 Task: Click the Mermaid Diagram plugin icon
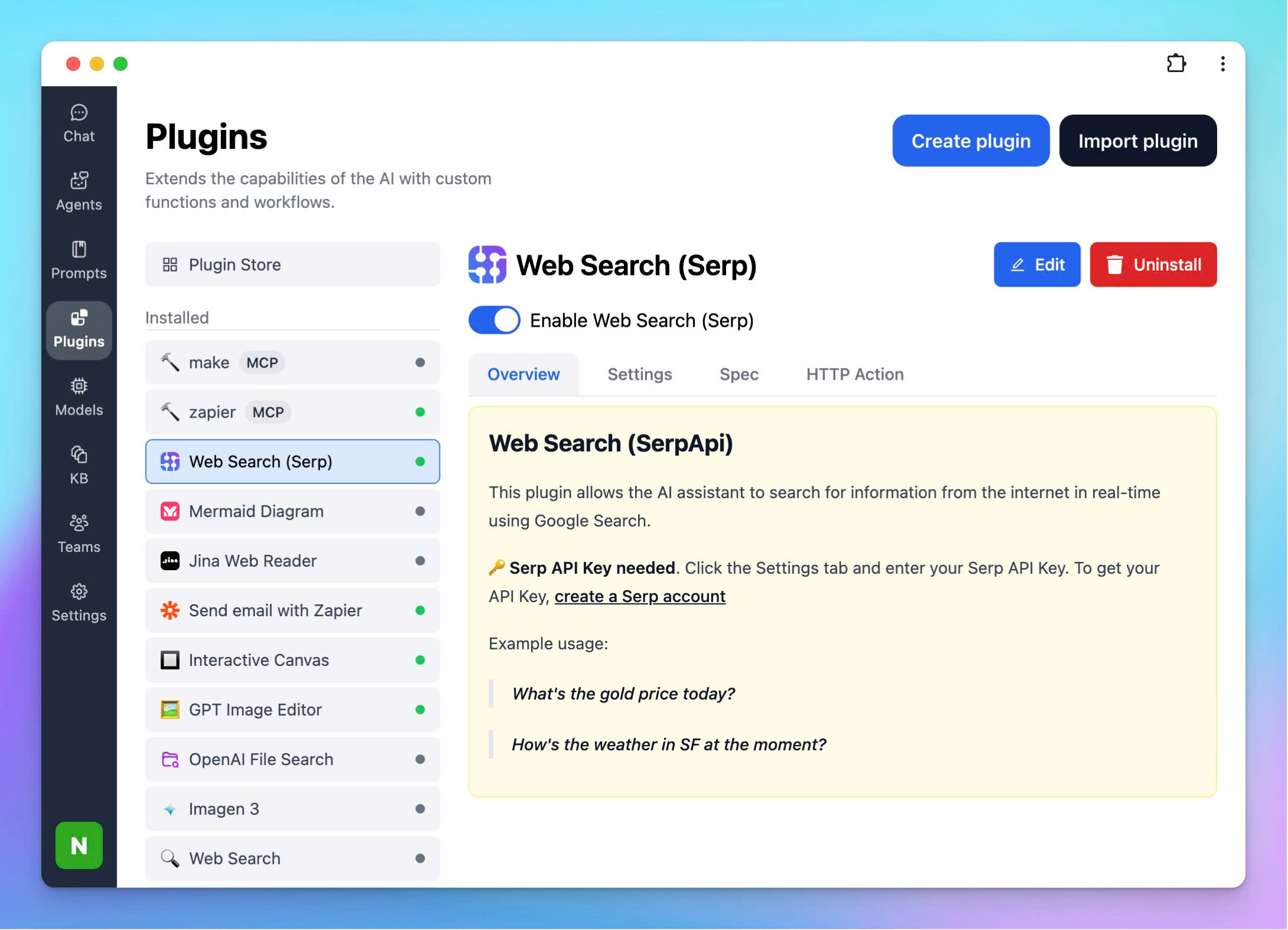[x=170, y=511]
